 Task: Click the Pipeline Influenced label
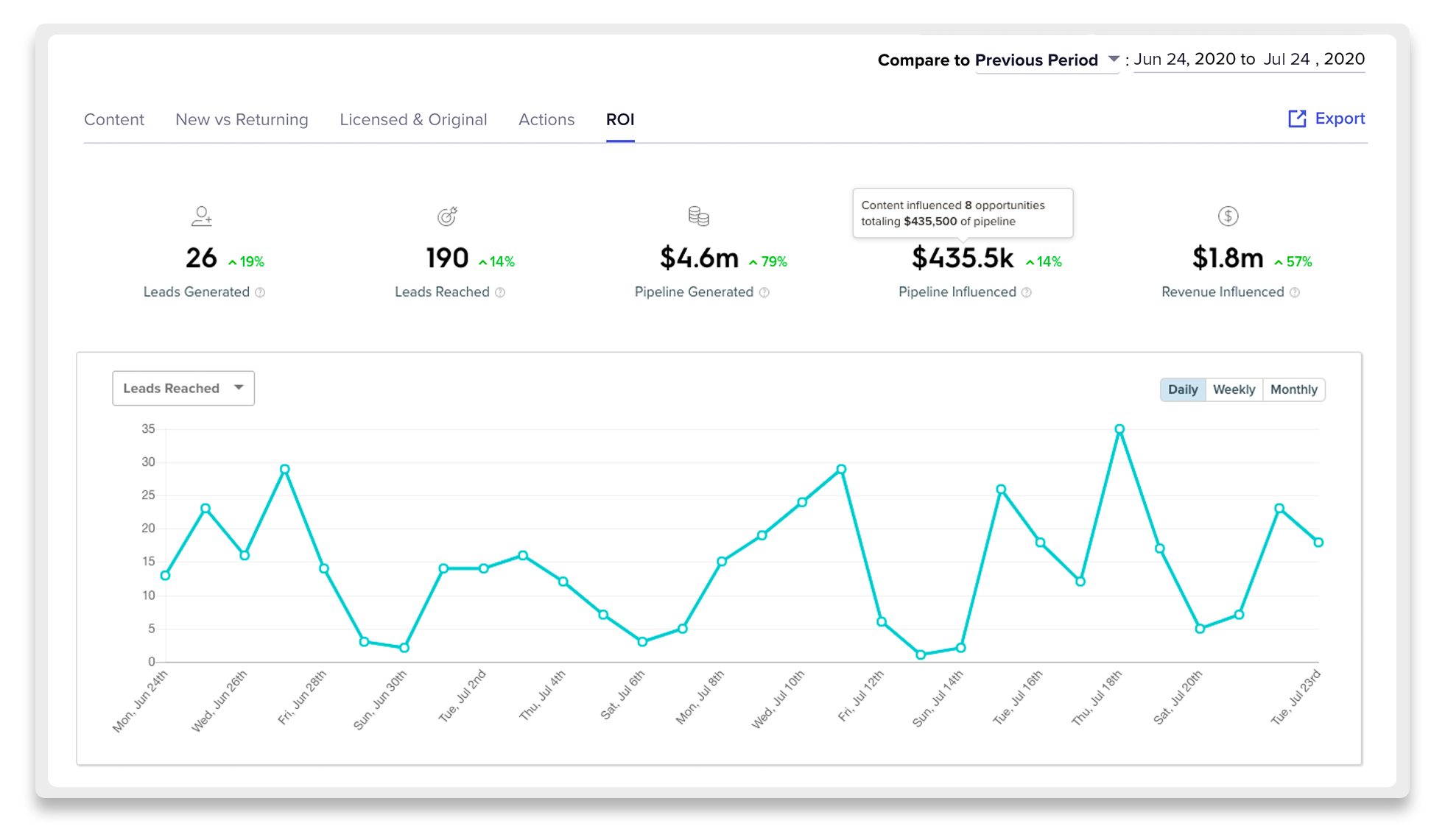pyautogui.click(x=957, y=292)
